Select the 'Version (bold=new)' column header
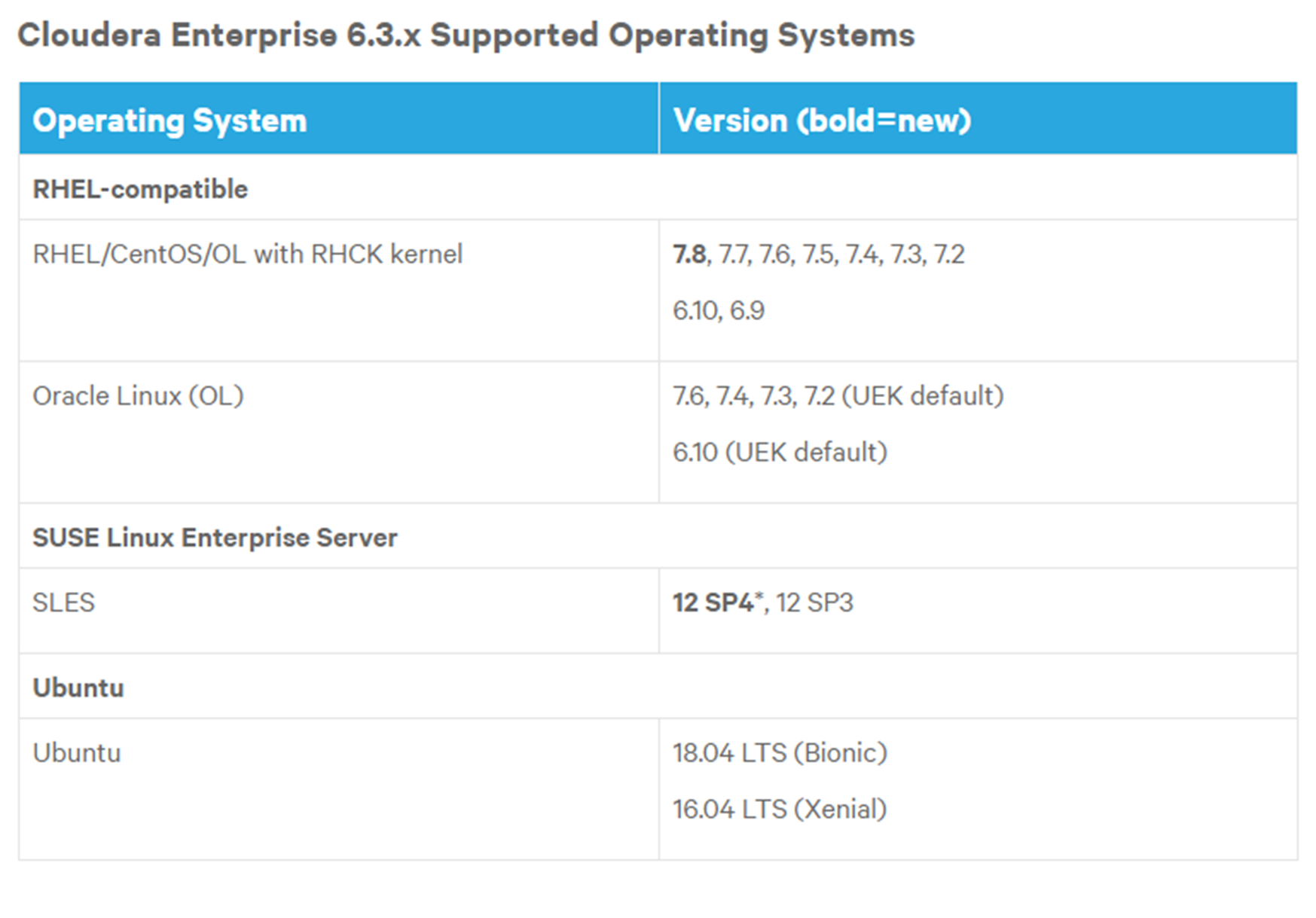This screenshot has width=1316, height=918. point(978,119)
